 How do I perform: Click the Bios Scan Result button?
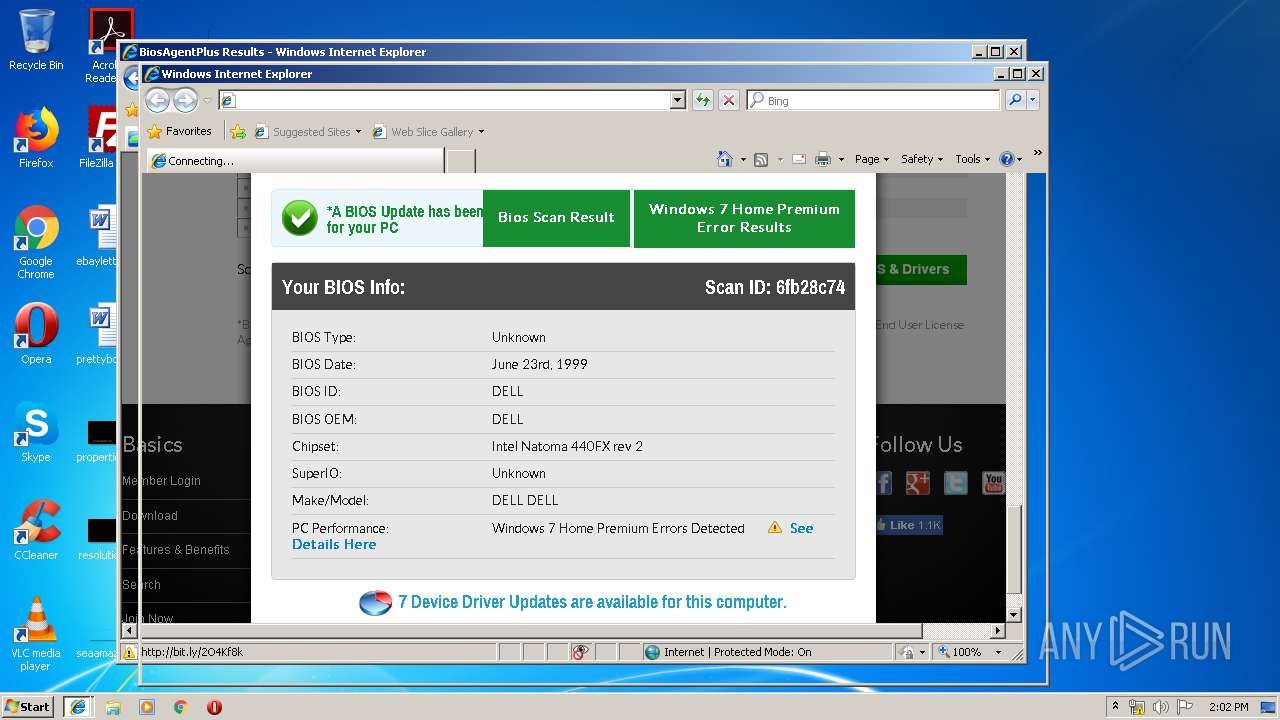click(x=556, y=217)
